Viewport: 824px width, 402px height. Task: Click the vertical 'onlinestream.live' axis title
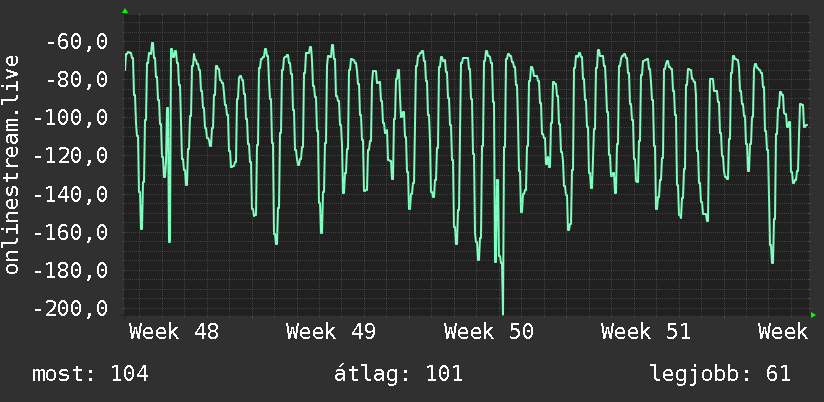tap(12, 164)
